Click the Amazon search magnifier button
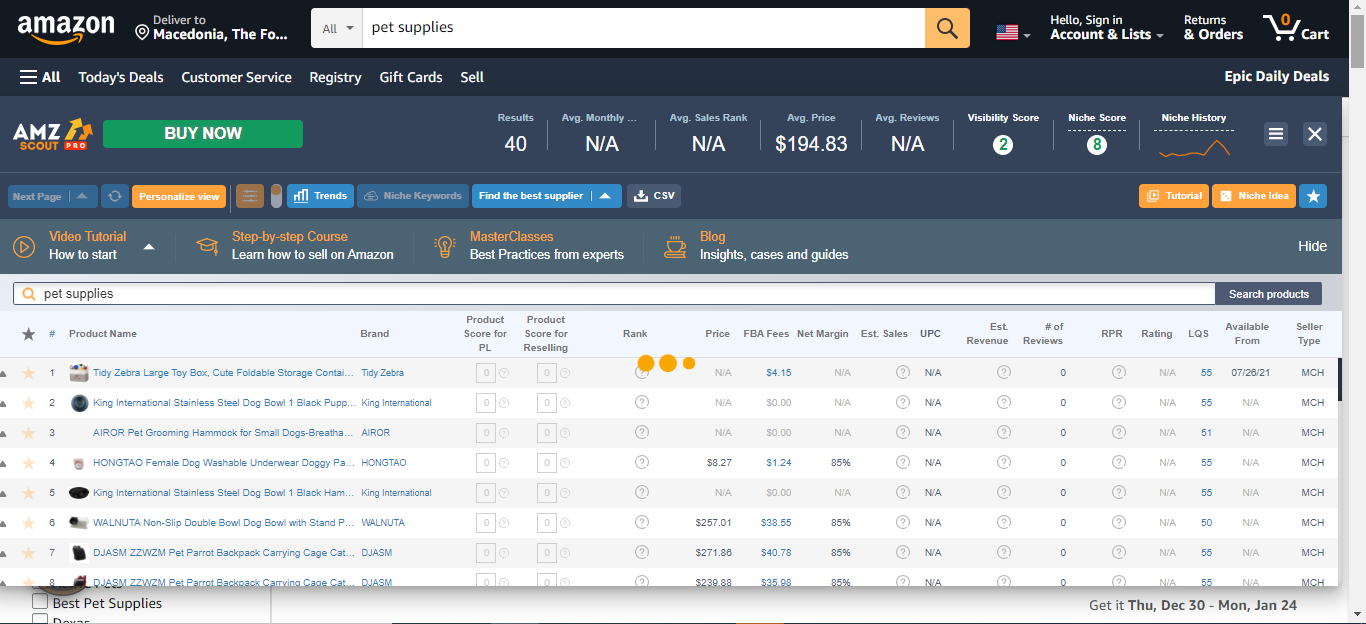This screenshot has height=624, width=1366. pos(947,28)
